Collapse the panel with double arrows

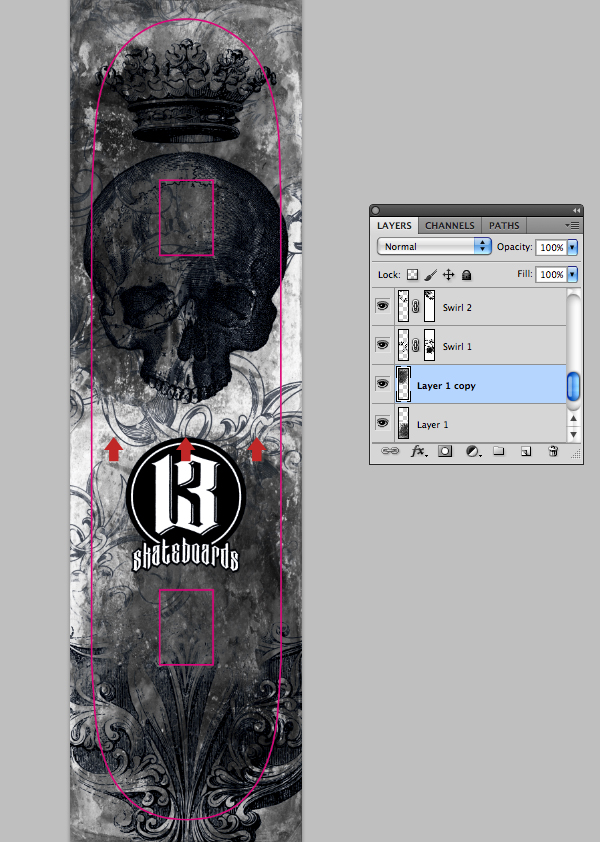pos(576,210)
